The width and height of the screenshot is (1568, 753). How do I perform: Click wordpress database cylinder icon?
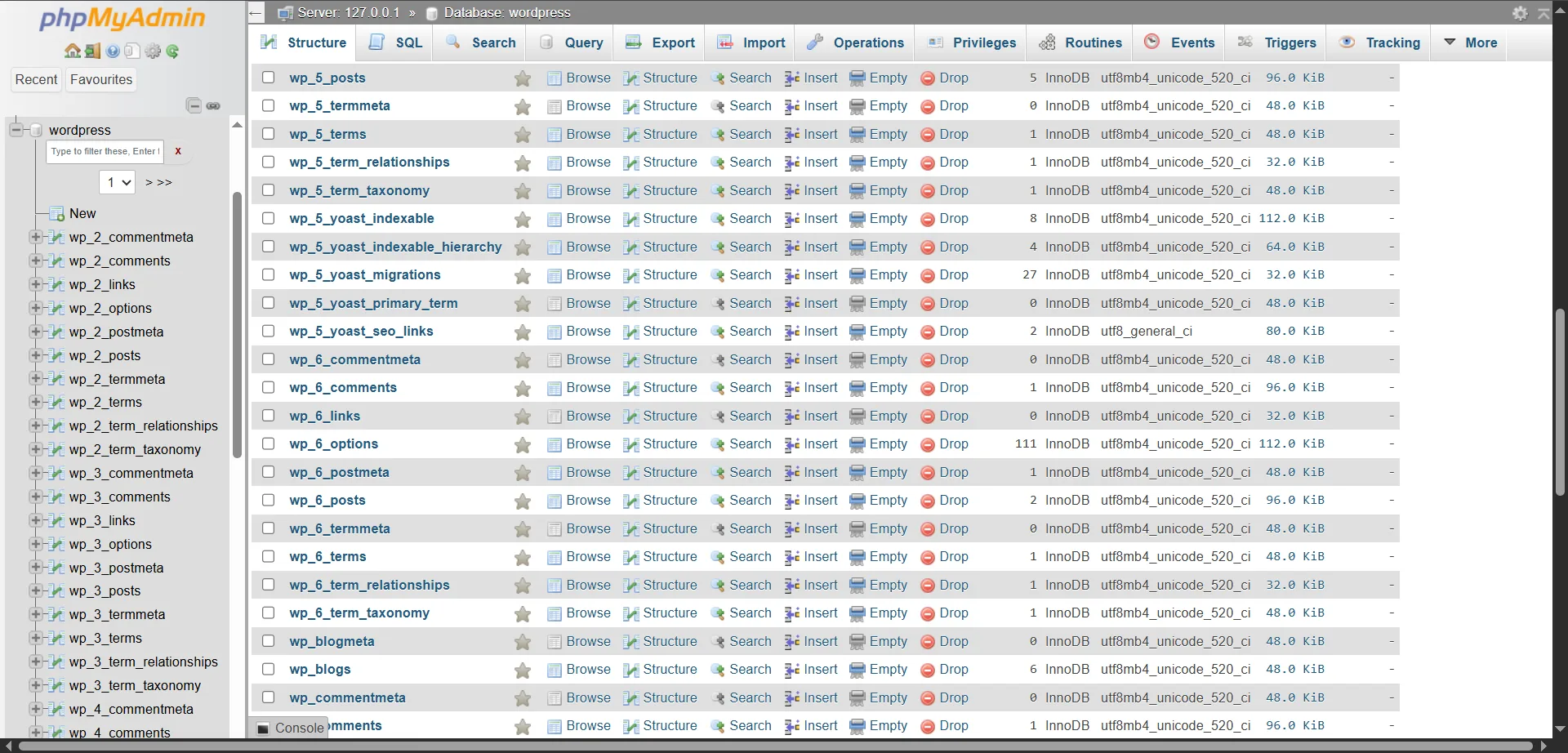35,130
